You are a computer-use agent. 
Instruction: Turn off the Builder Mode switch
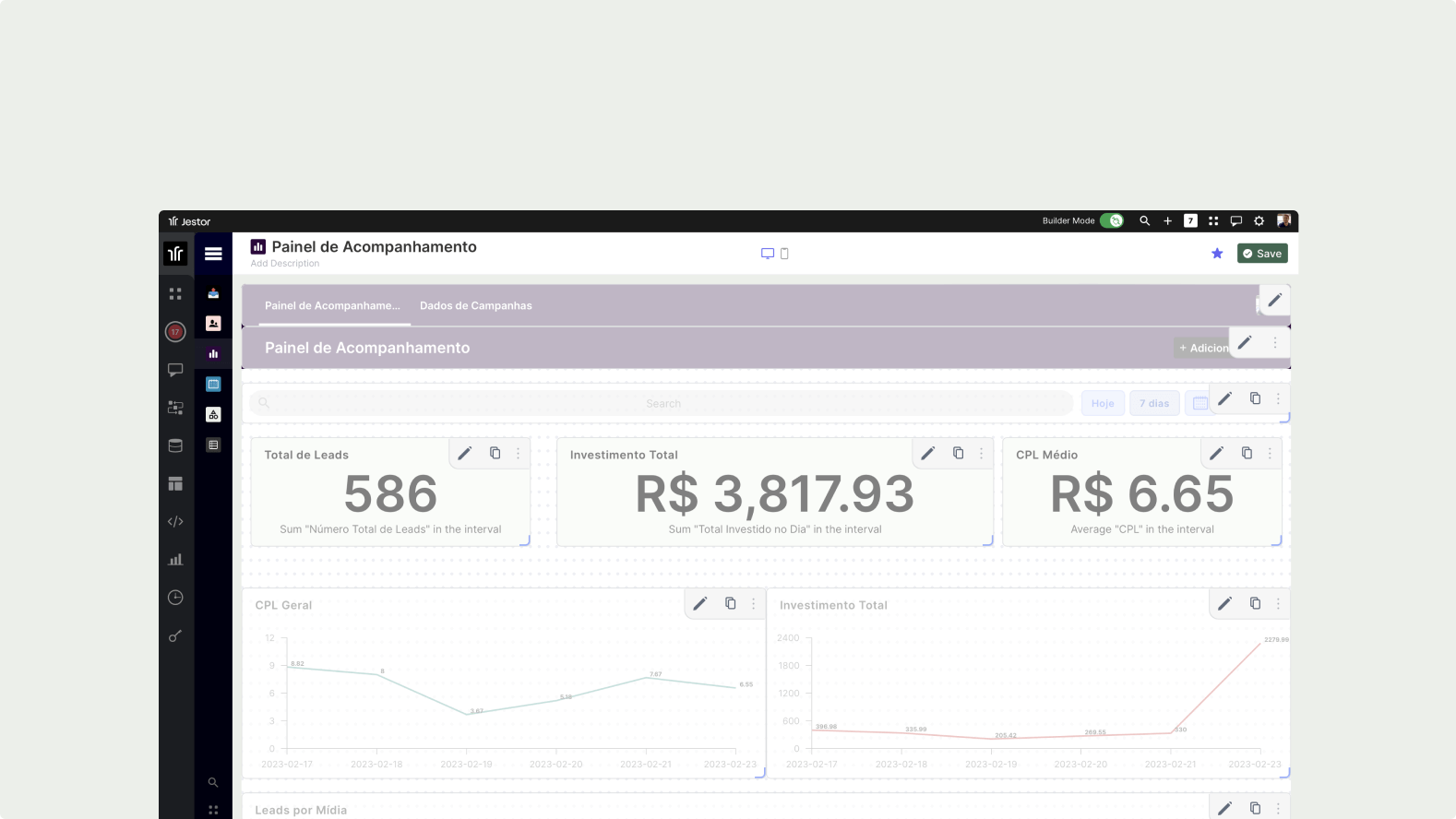click(x=1112, y=220)
